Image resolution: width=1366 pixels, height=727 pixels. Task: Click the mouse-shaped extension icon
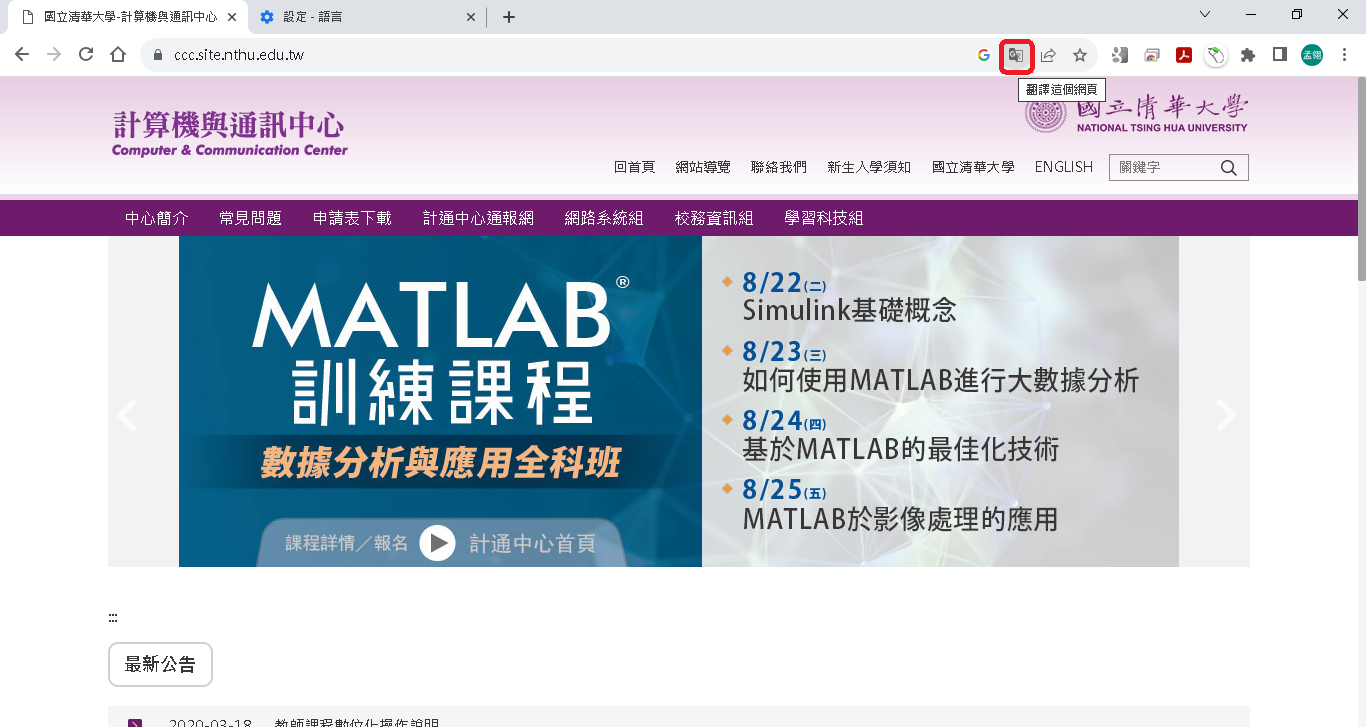click(1215, 56)
